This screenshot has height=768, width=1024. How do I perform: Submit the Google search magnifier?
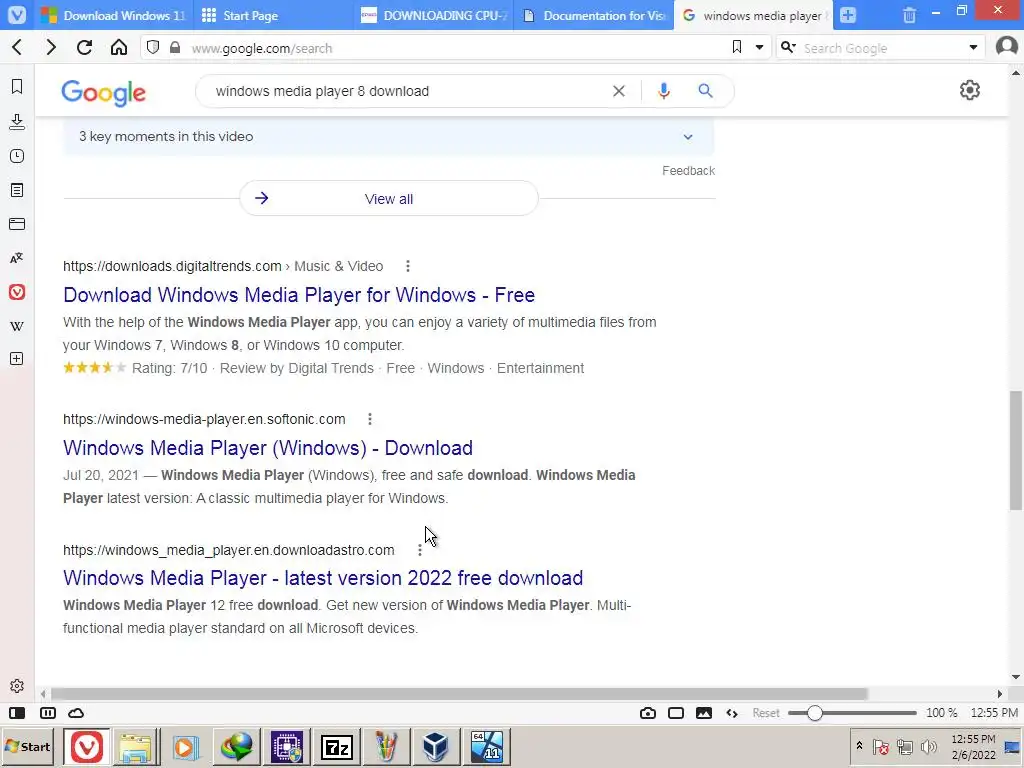[705, 91]
